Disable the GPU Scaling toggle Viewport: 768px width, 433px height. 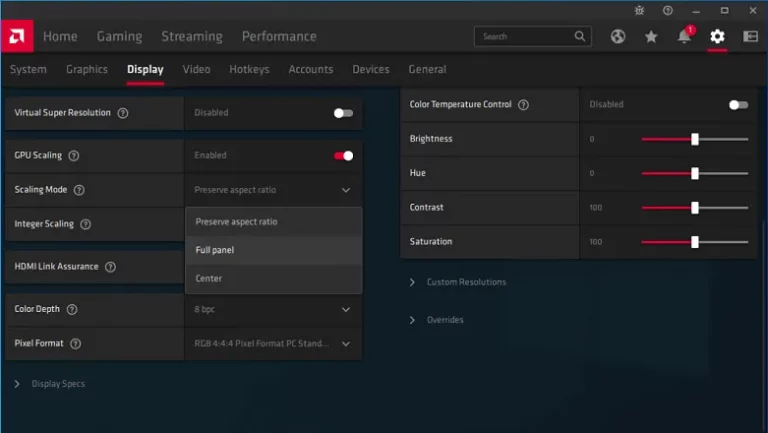click(343, 156)
